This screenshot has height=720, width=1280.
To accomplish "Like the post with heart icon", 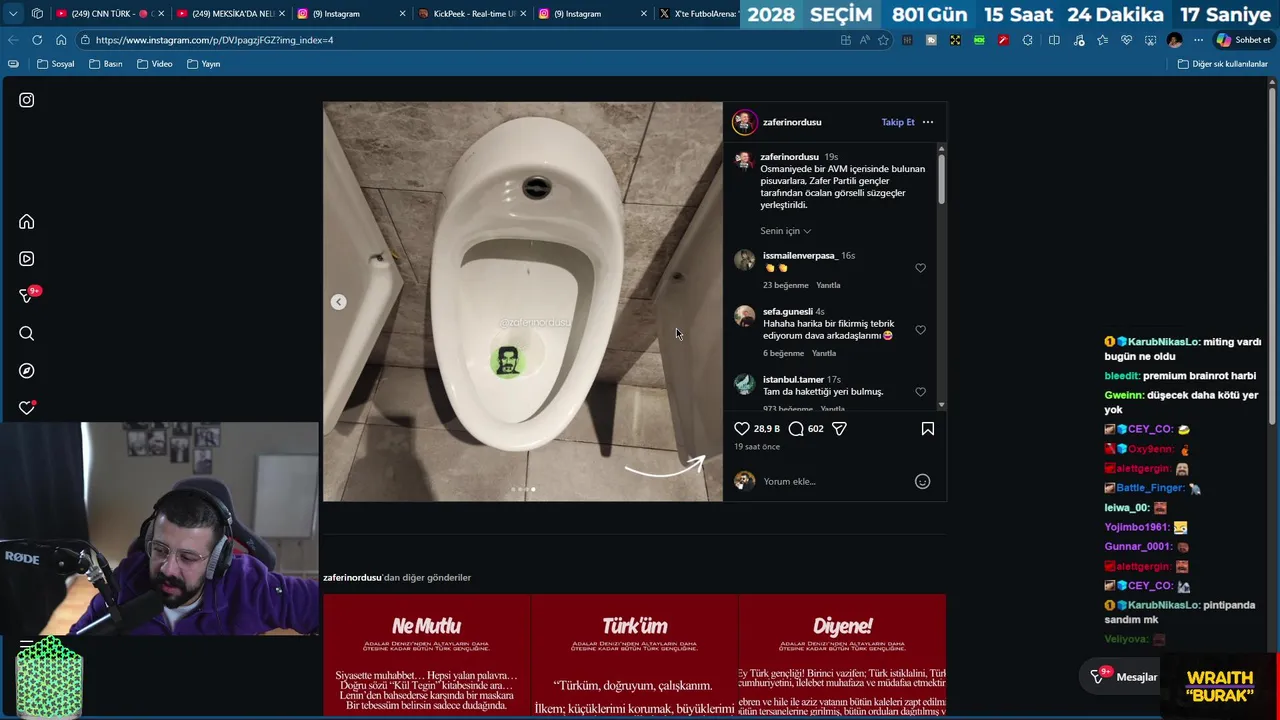I will 742,428.
